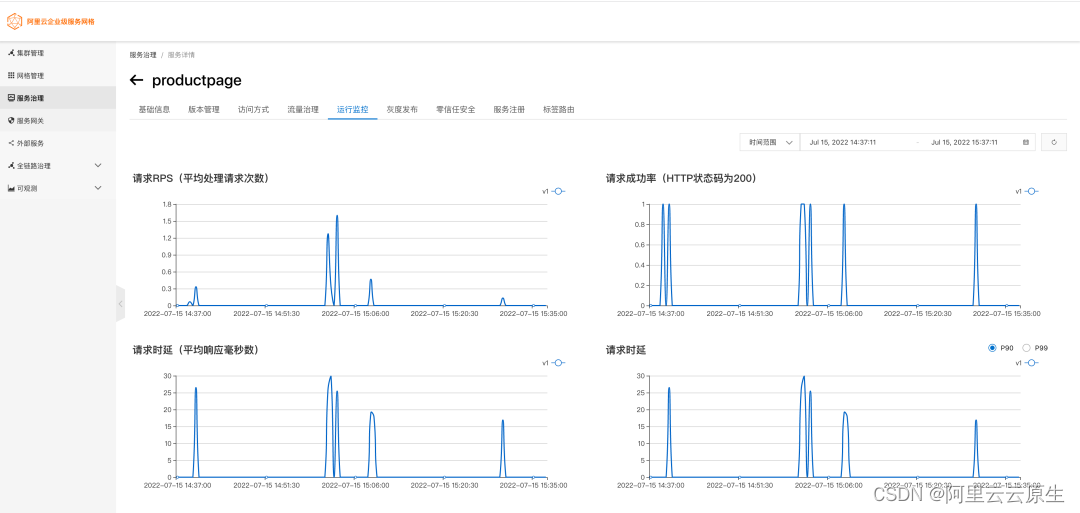Click the 请求成功率（HTTP状态码为200）chart title
Image resolution: width=1080 pixels, height=513 pixels.
coord(682,178)
